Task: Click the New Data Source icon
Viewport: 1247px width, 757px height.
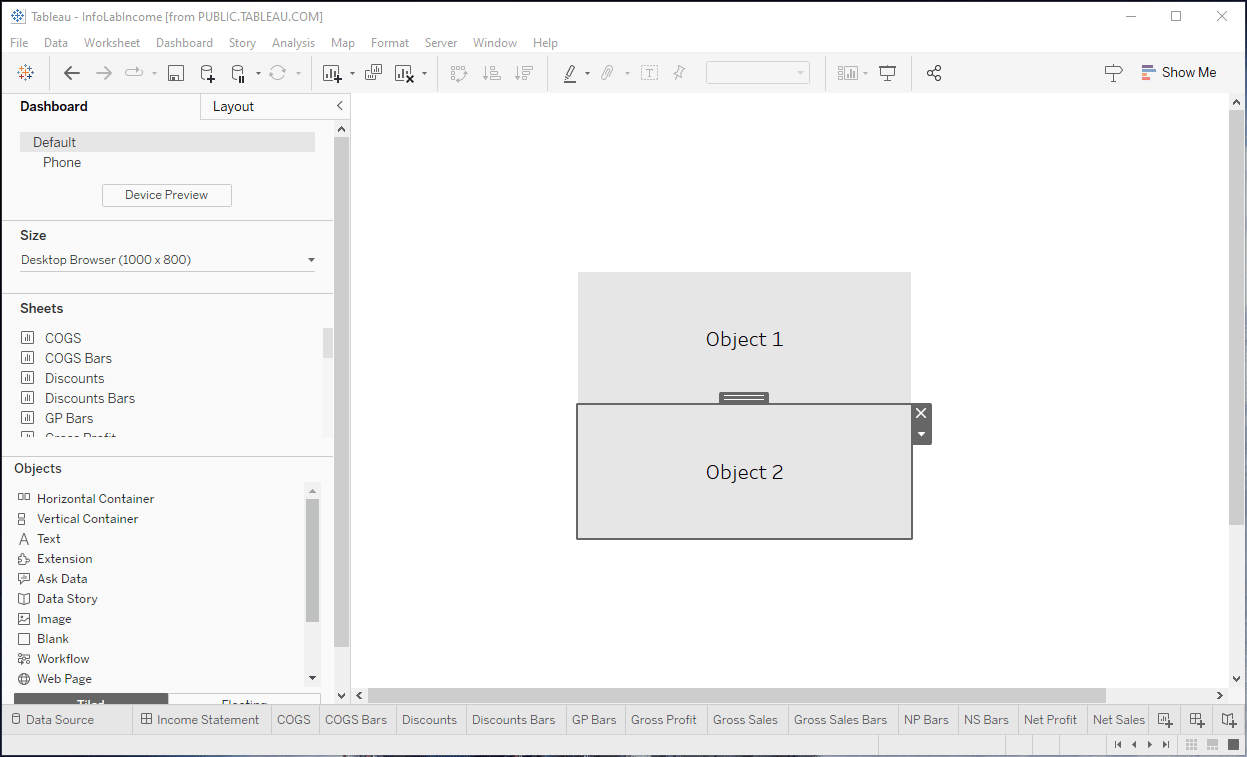Action: point(207,73)
